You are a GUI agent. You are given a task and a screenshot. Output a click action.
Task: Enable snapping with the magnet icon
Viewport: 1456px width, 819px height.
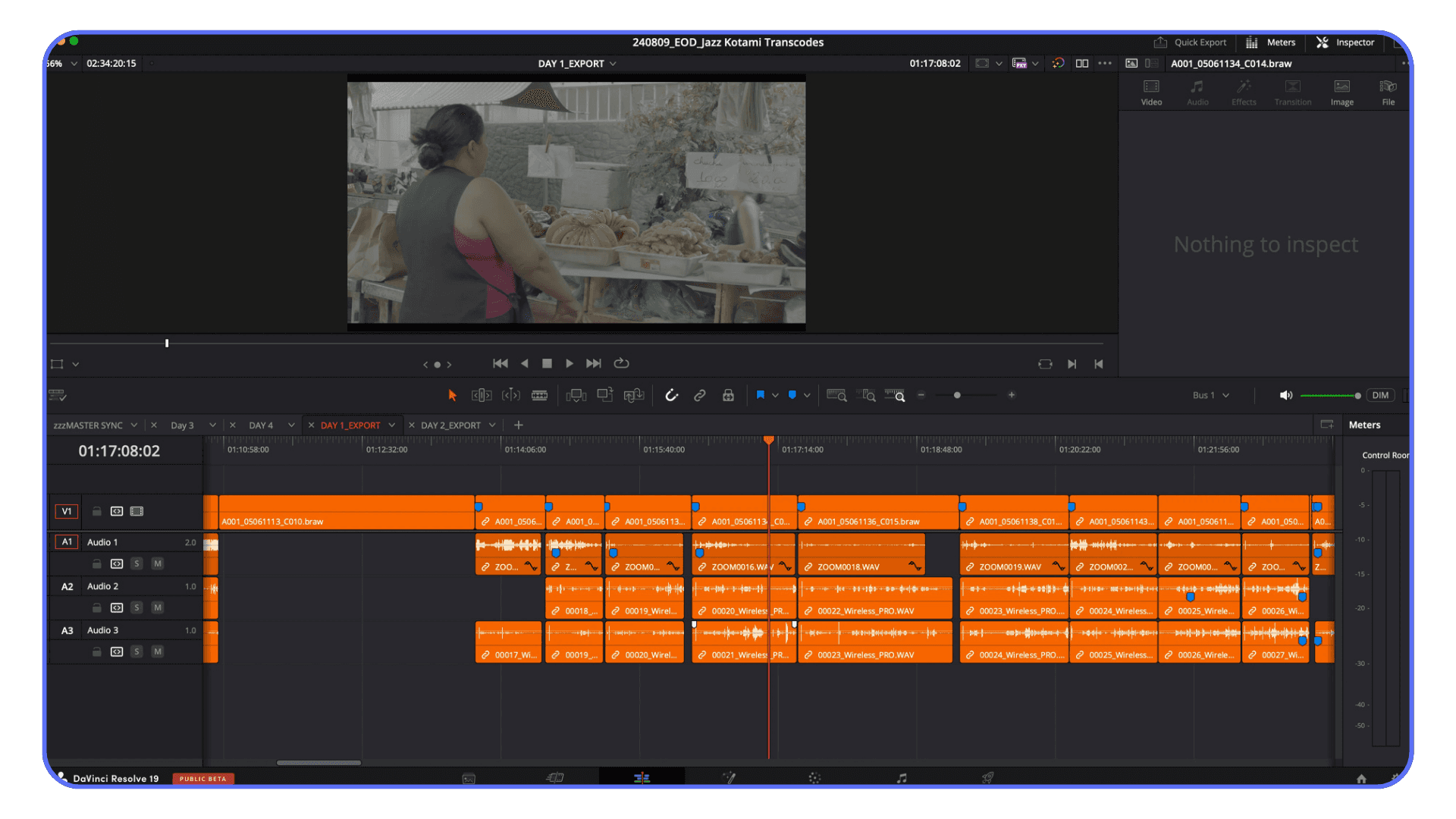[671, 395]
